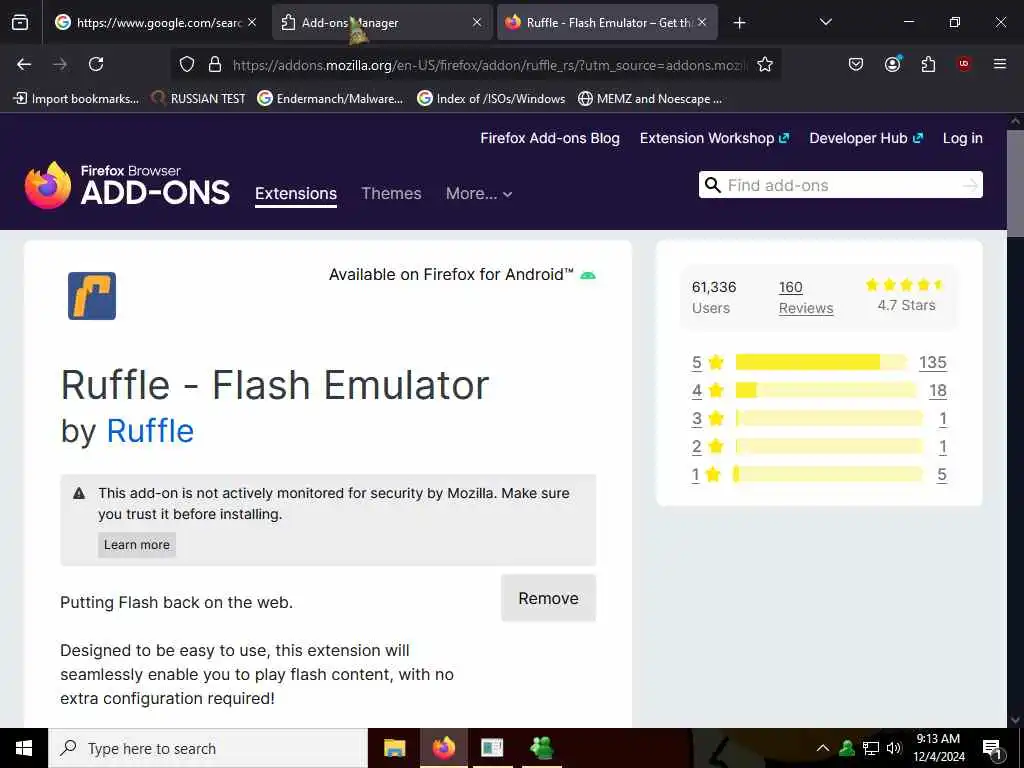Reload the current page
This screenshot has height=768, width=1024.
(96, 64)
